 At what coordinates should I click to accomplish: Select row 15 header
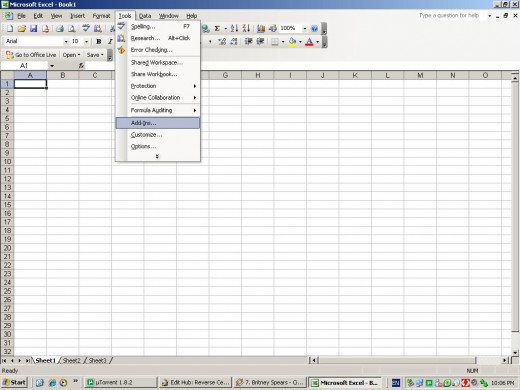pyautogui.click(x=7, y=205)
